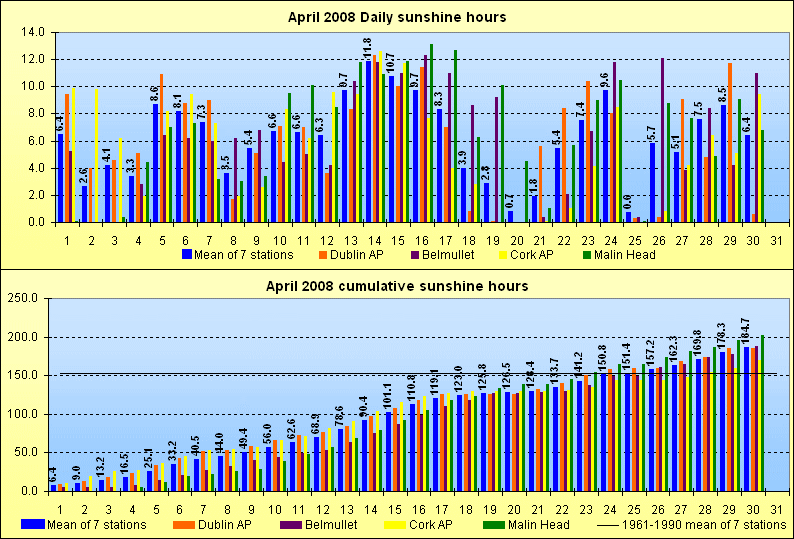
Task: Click the blue mean bar for day 14 daily
Action: 368,142
